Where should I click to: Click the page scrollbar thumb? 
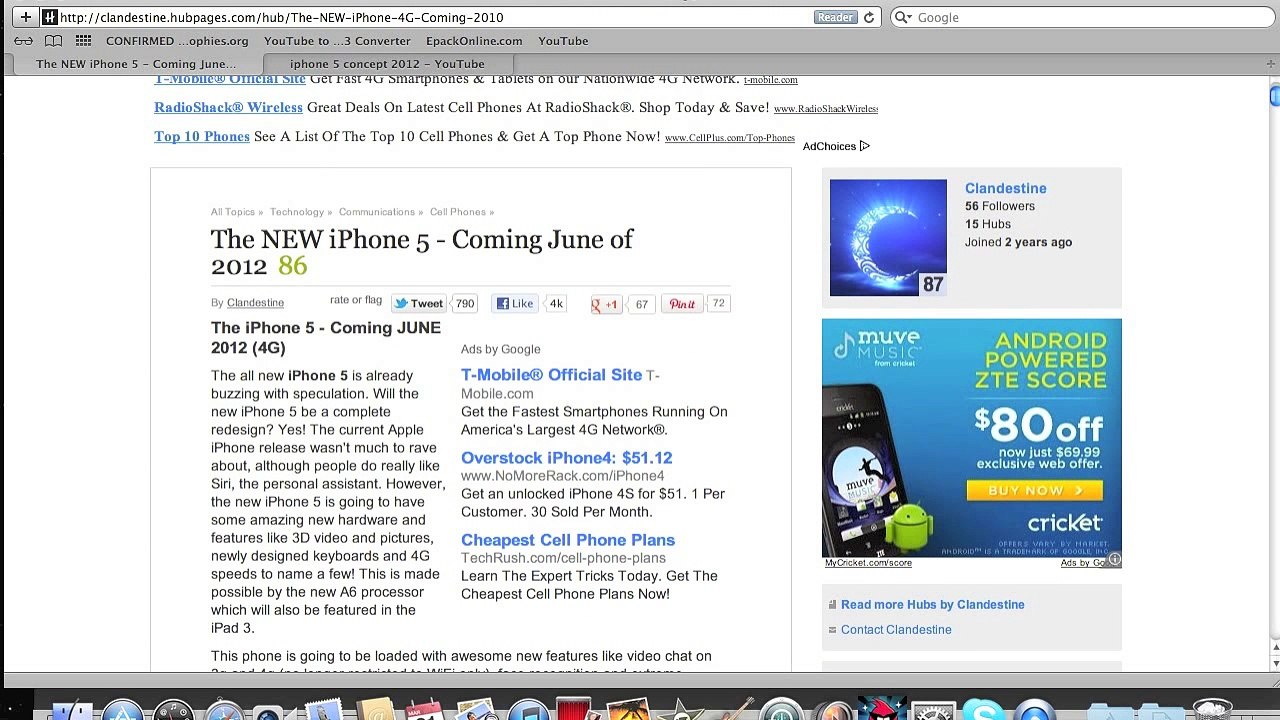(1274, 95)
